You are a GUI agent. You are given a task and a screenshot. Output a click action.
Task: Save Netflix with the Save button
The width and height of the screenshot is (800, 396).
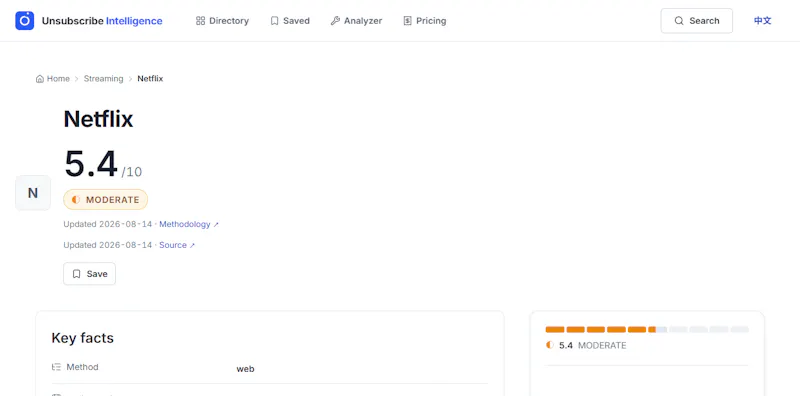89,274
